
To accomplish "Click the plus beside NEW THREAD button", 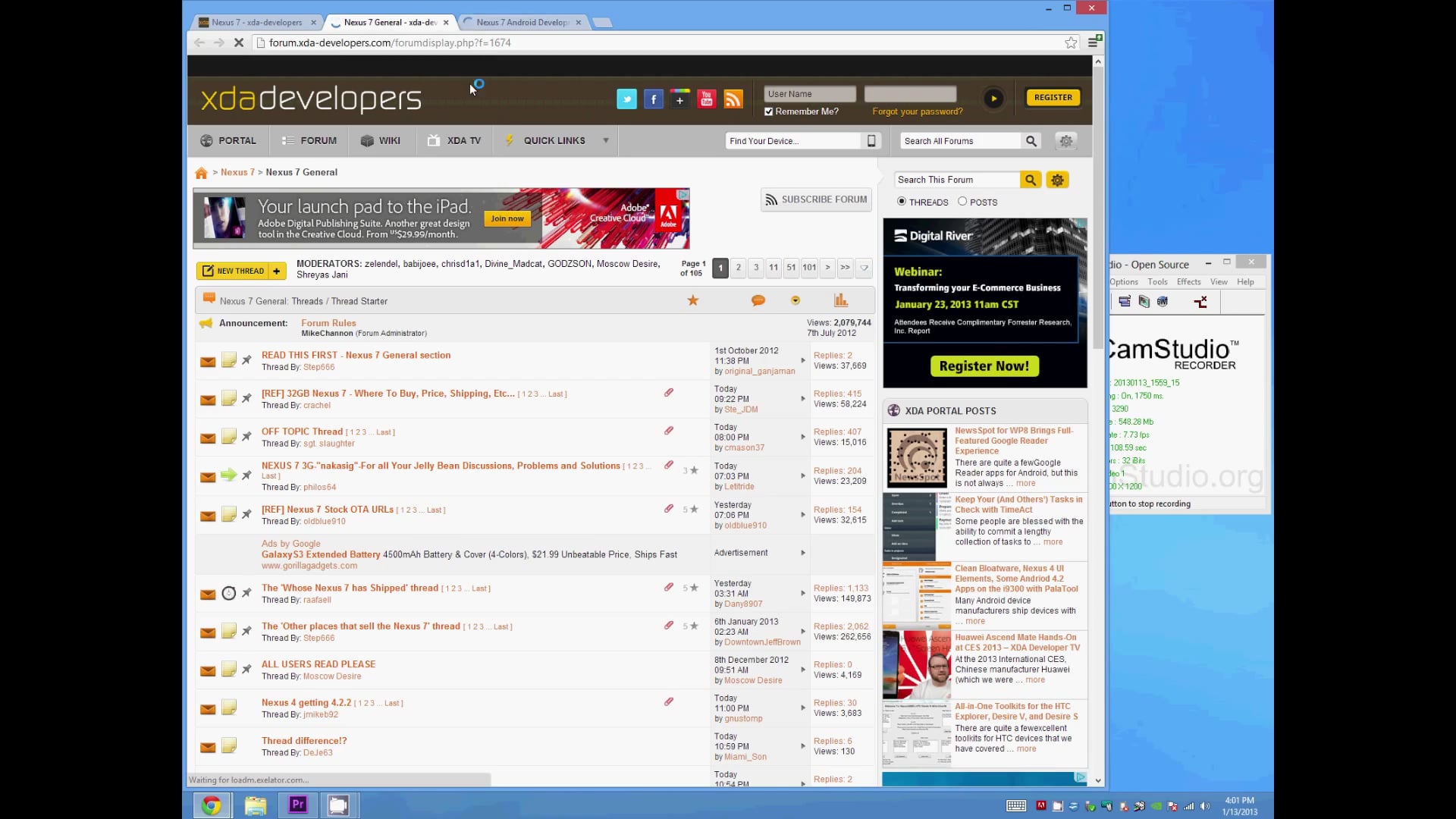I will [x=277, y=271].
